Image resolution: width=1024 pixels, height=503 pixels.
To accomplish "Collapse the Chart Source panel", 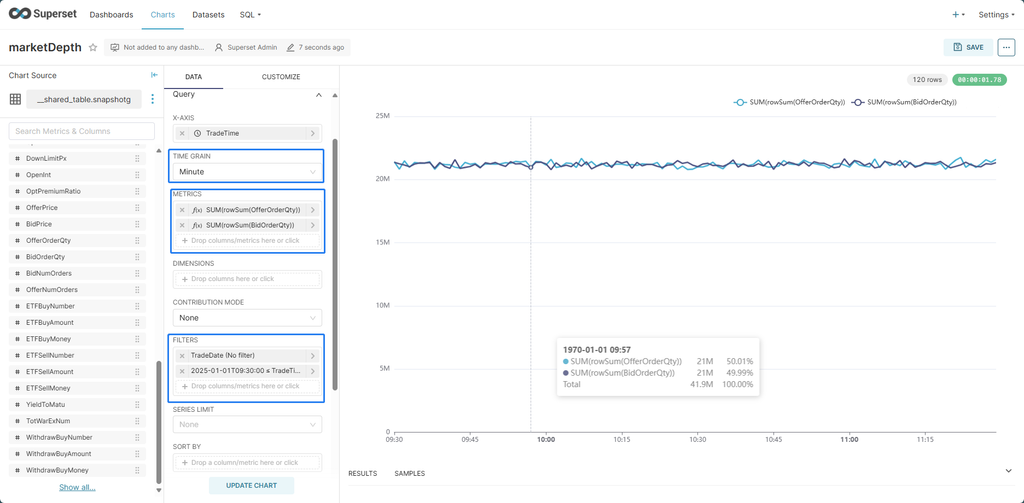I will 154,75.
